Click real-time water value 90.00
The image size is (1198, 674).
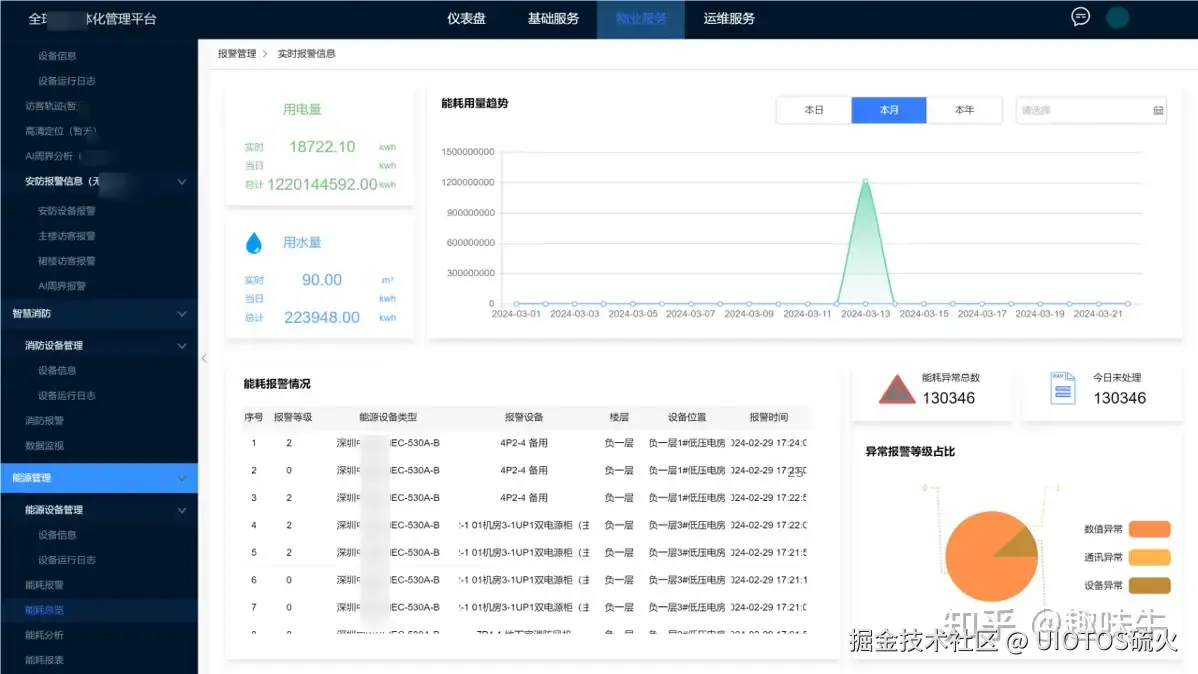pyautogui.click(x=322, y=280)
